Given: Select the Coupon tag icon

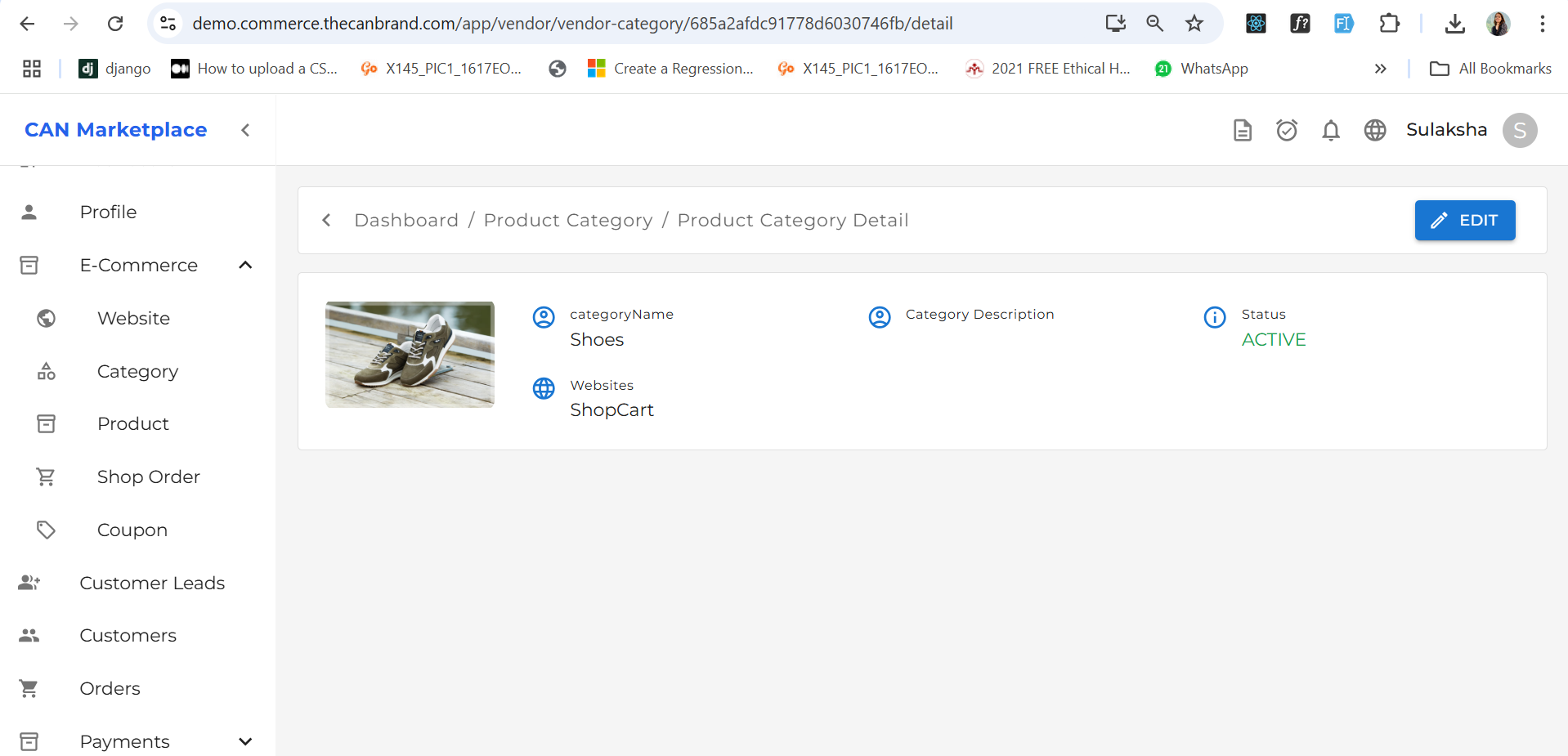Looking at the screenshot, I should (46, 530).
